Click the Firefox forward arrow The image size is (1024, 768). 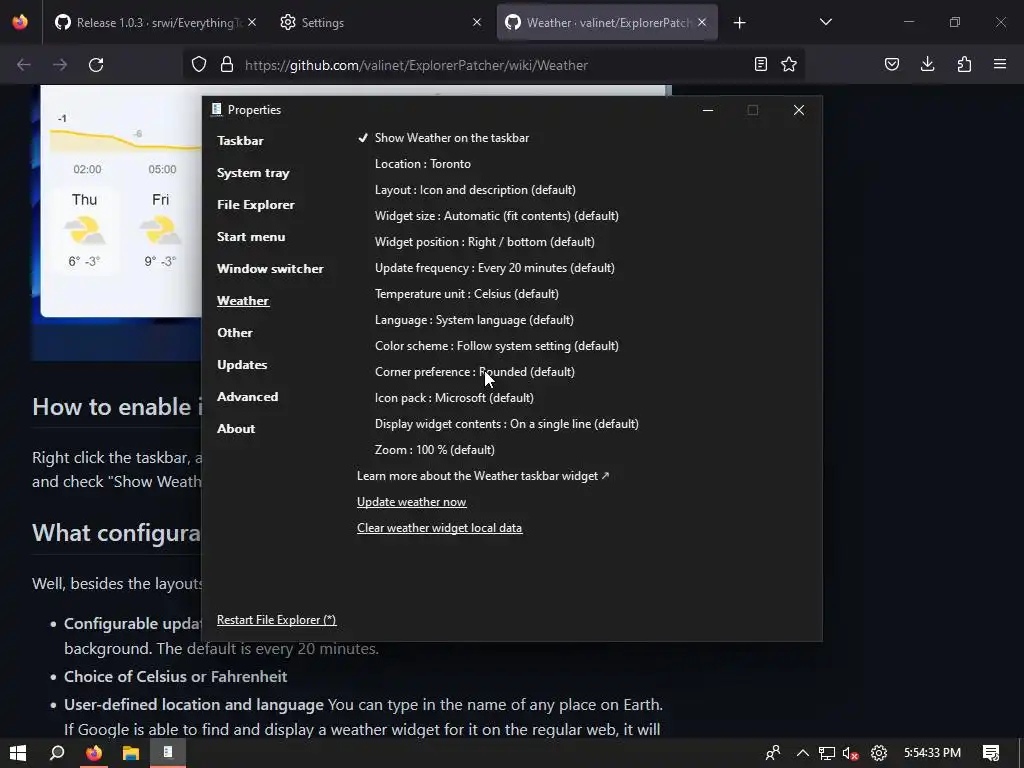60,65
